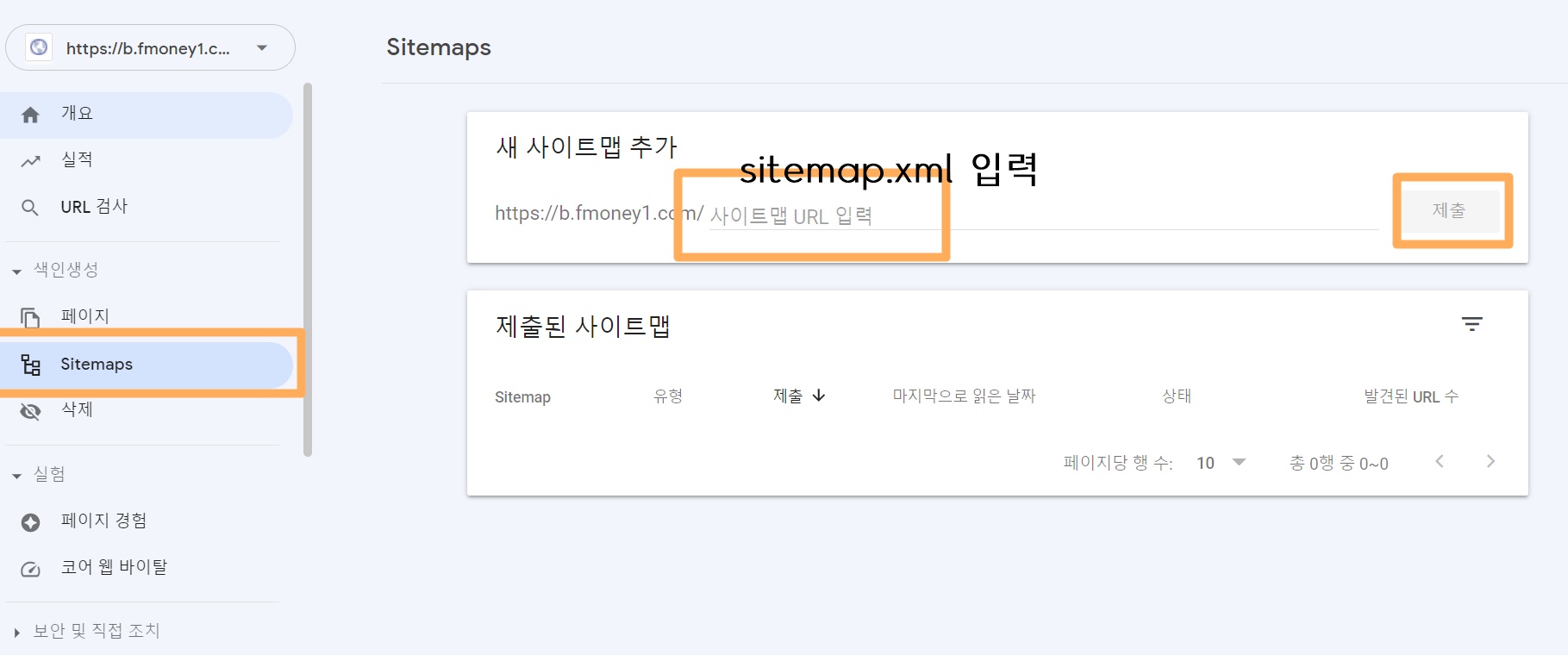Sort by the 상태 column header
This screenshot has height=655, width=1568.
pos(1177,396)
